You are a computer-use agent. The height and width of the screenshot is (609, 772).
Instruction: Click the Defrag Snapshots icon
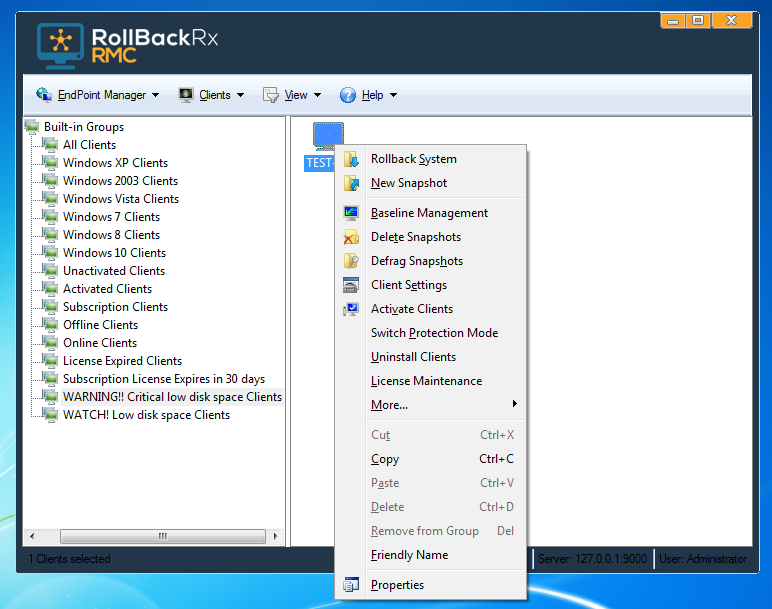pos(351,261)
